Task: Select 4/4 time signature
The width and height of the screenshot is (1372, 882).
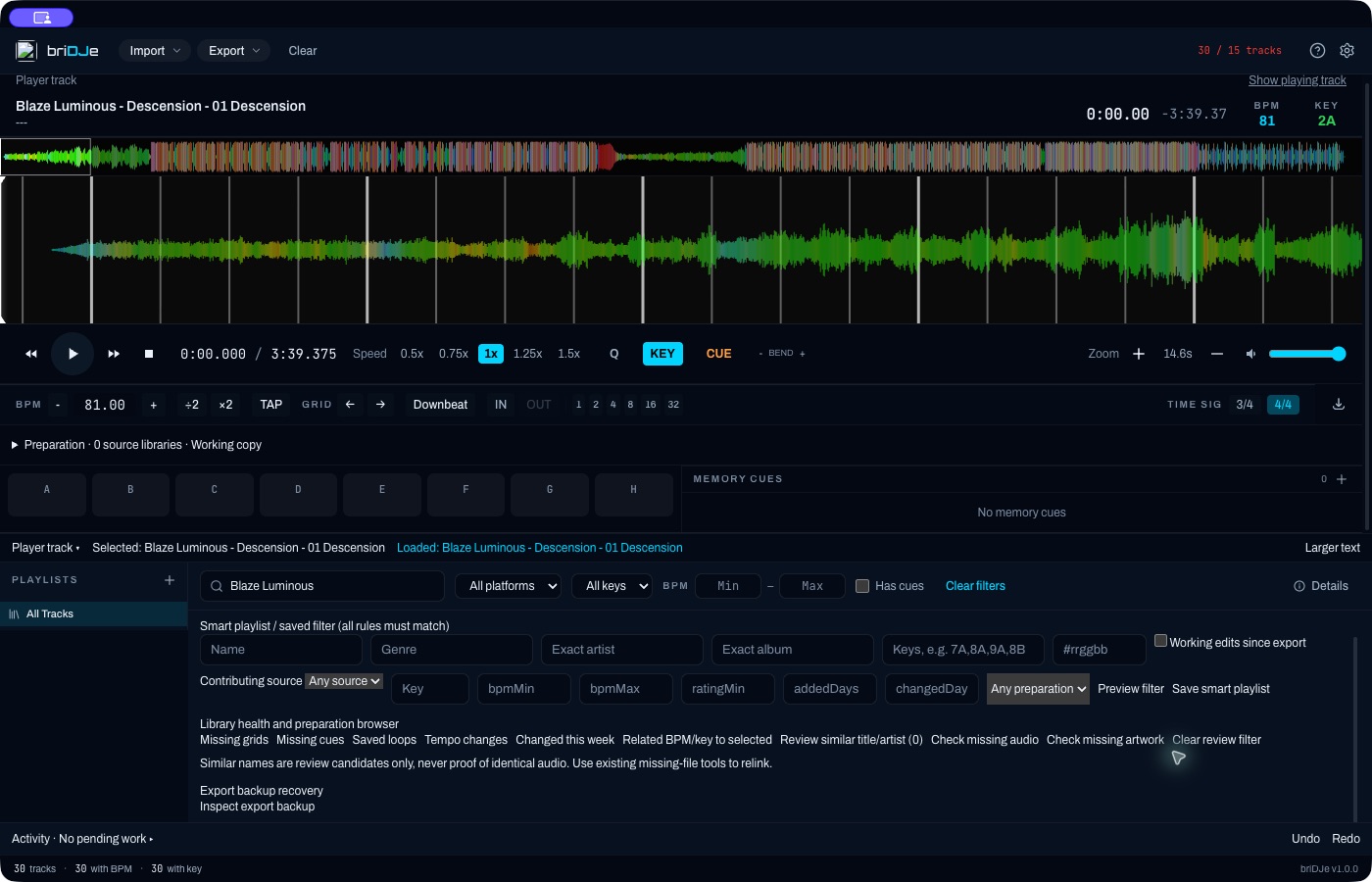Action: tap(1283, 405)
